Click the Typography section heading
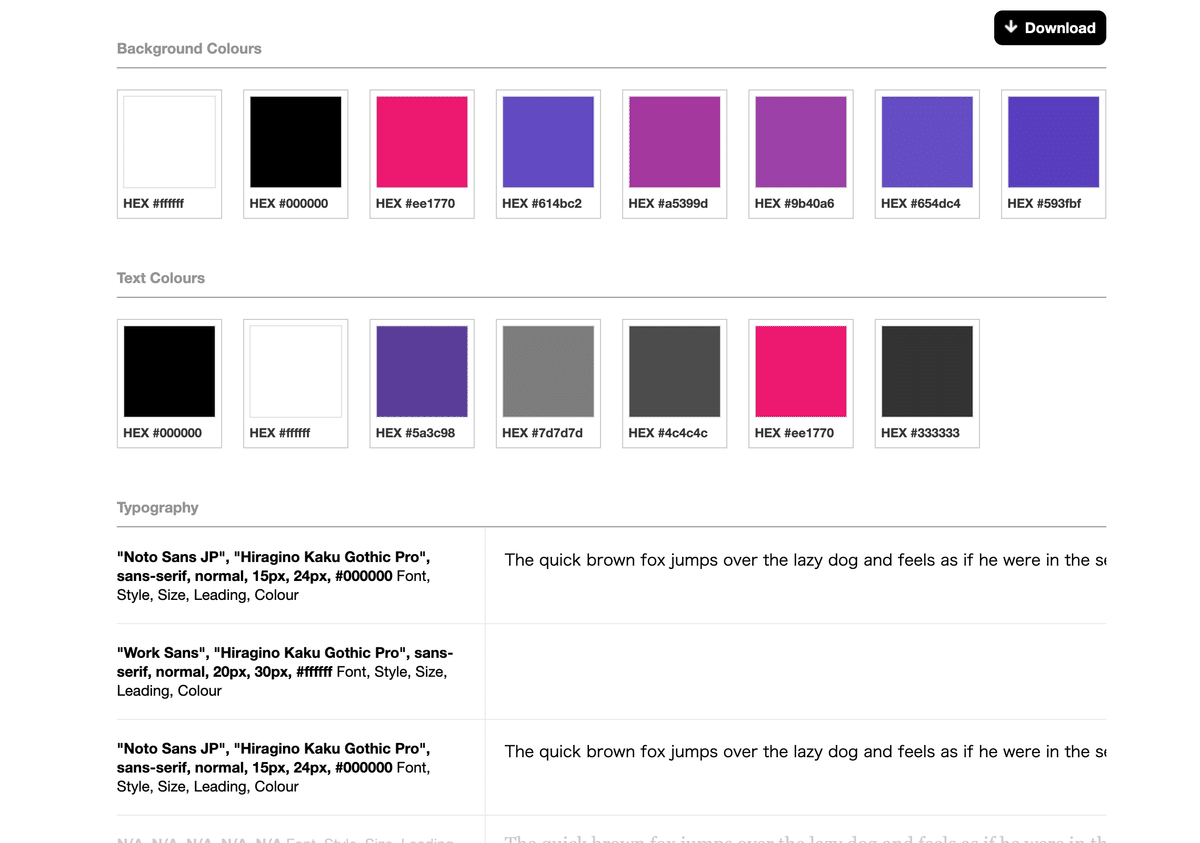The height and width of the screenshot is (843, 1200). [x=158, y=508]
